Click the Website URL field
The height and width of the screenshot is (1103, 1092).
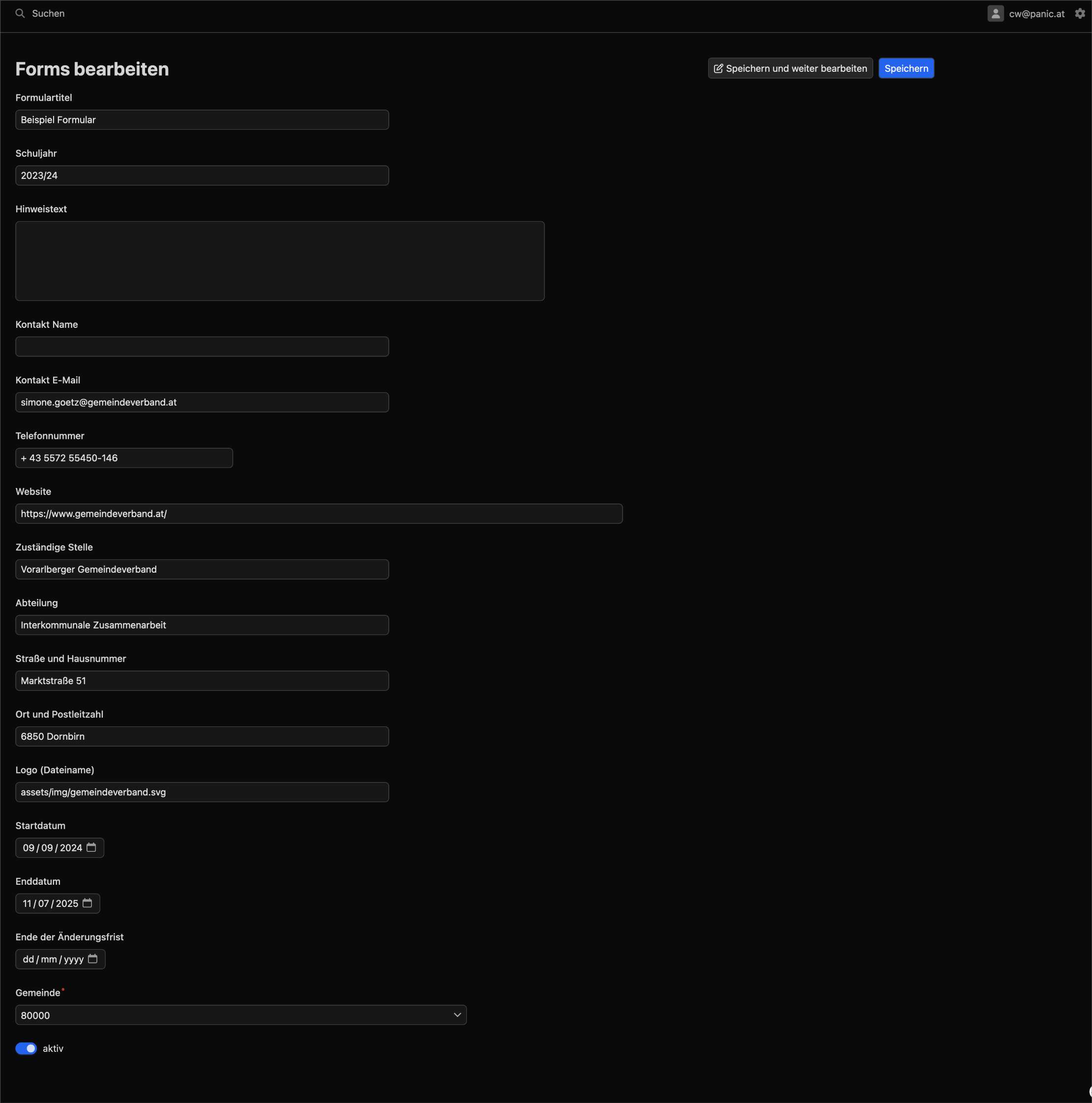[318, 513]
